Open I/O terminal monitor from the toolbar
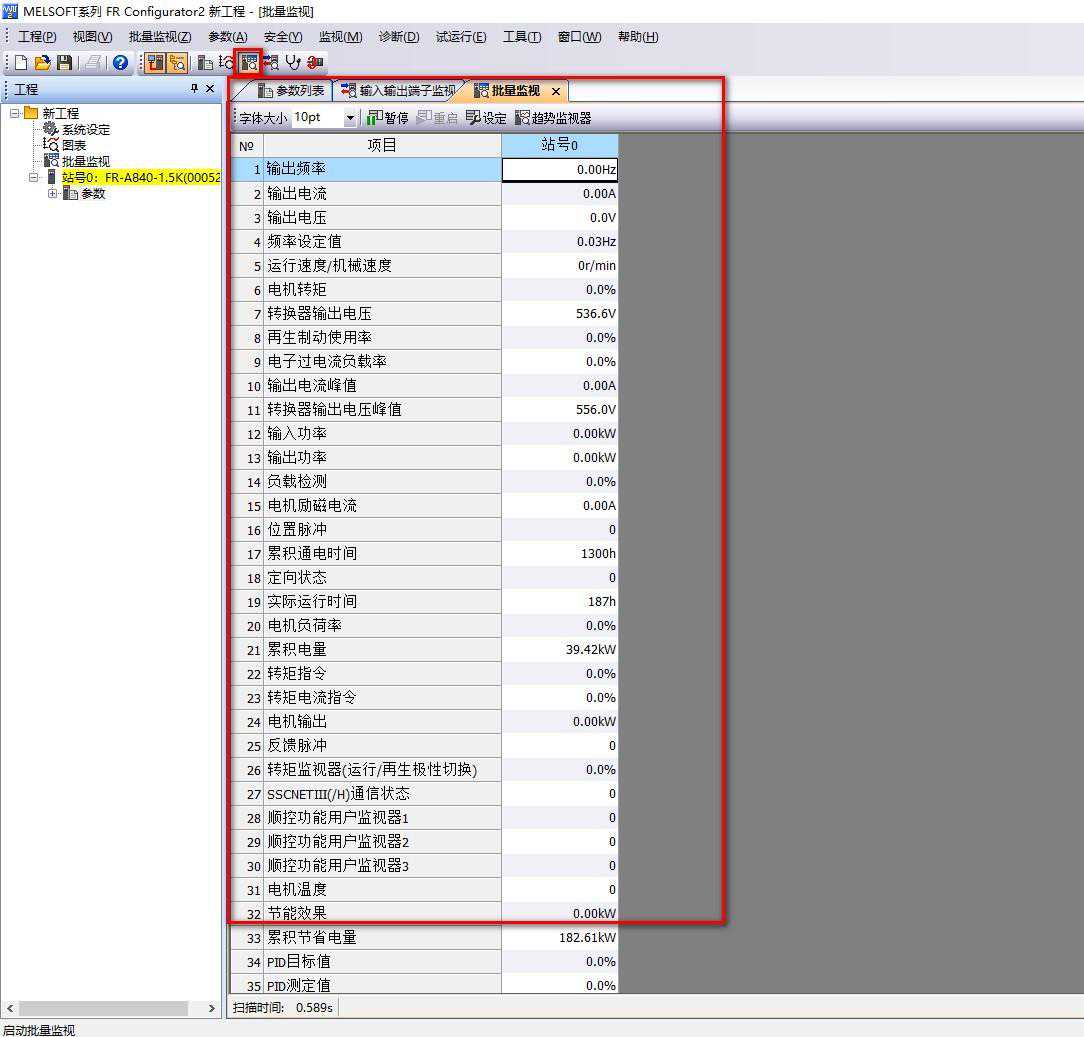This screenshot has height=1037, width=1084. pos(271,63)
